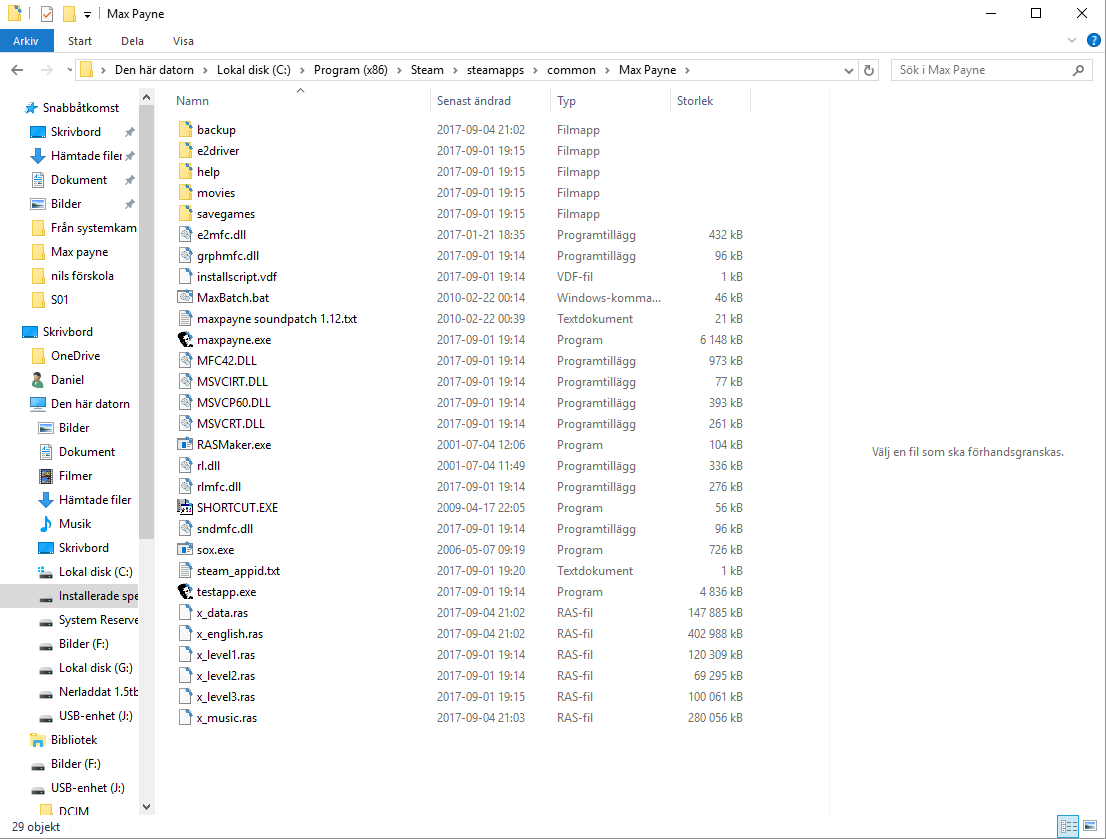This screenshot has height=839, width=1106.
Task: Unpin Bilder from quick access
Action: coord(130,204)
